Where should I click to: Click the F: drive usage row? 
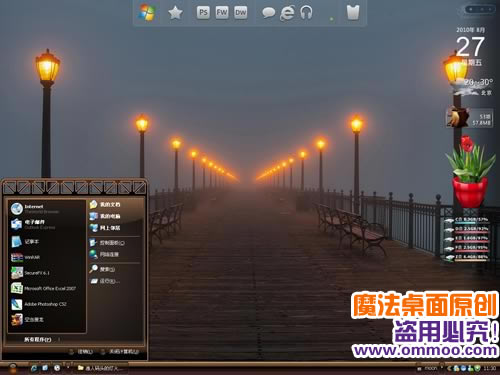(x=468, y=248)
